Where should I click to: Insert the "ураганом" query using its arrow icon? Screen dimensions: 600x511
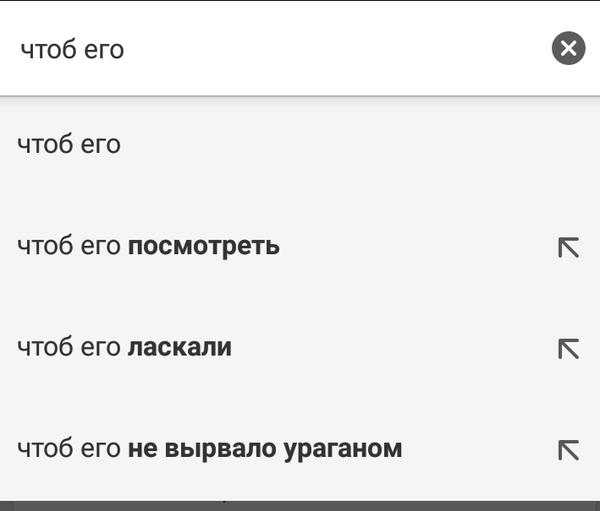[568, 450]
